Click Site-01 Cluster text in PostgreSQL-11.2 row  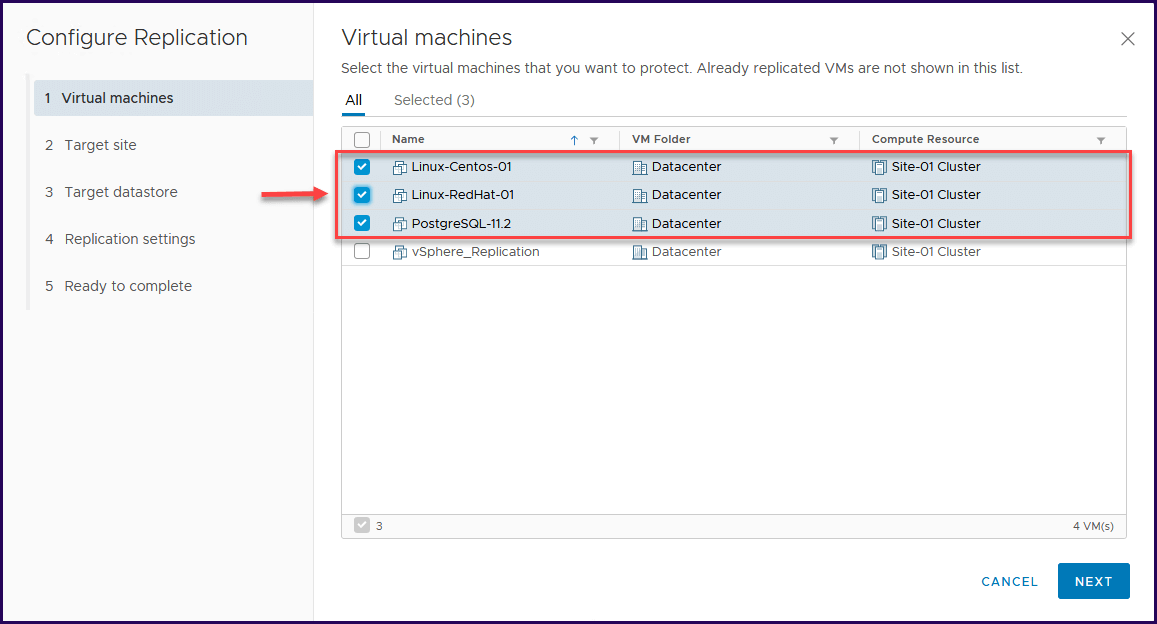point(936,223)
